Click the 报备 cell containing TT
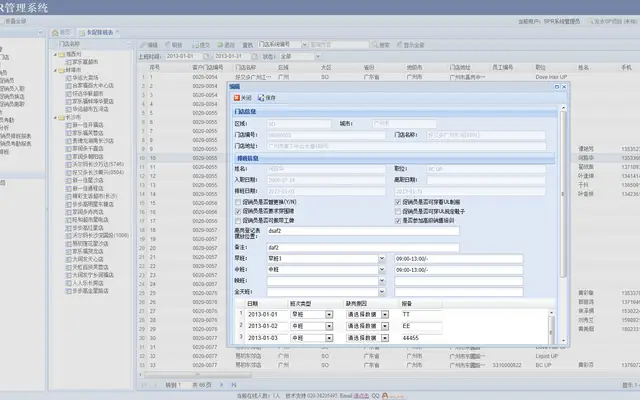Image resolution: width=640 pixels, height=400 pixels. (421, 315)
